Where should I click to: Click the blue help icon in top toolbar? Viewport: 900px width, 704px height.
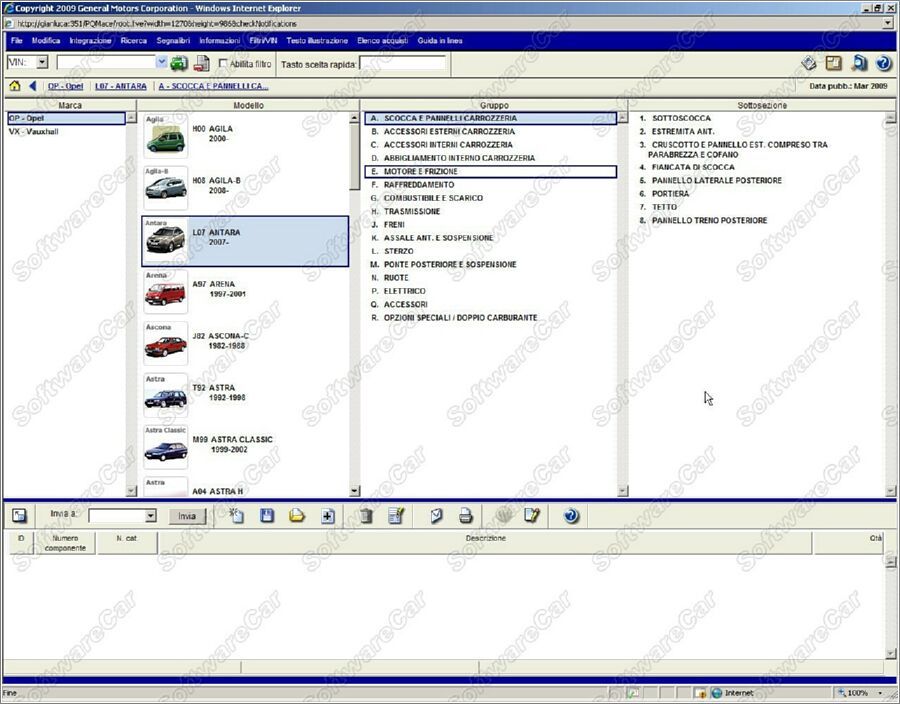[x=883, y=63]
